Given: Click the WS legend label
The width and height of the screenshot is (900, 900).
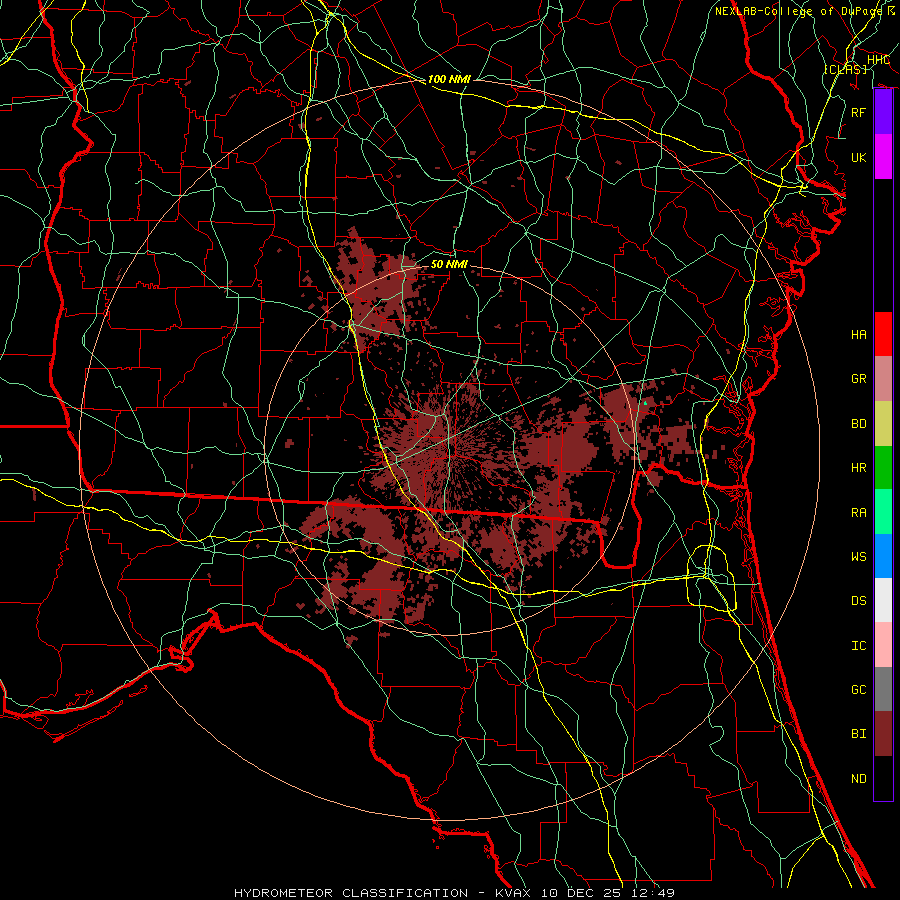Looking at the screenshot, I should pos(859,557).
